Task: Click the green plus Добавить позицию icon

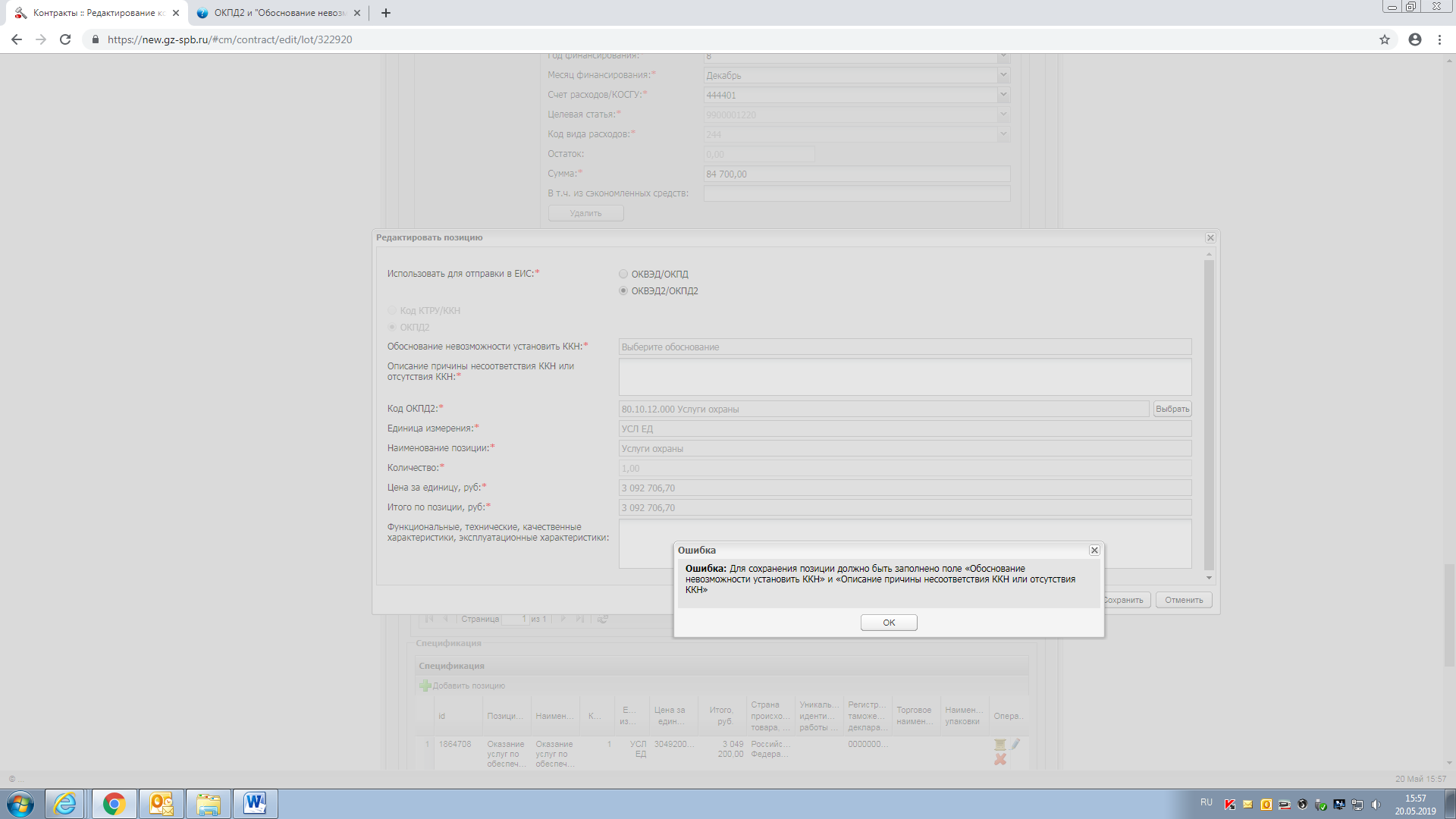Action: point(425,686)
